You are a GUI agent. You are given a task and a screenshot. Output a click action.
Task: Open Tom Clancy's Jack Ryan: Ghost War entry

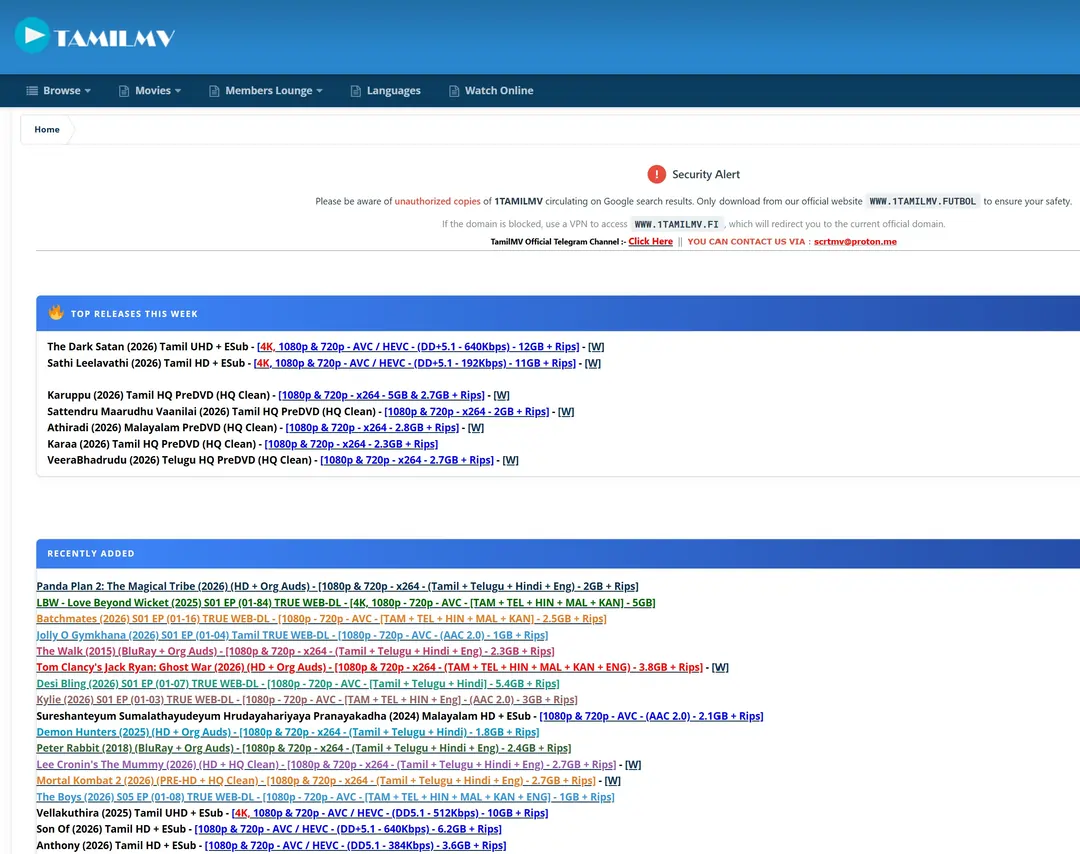(x=369, y=667)
